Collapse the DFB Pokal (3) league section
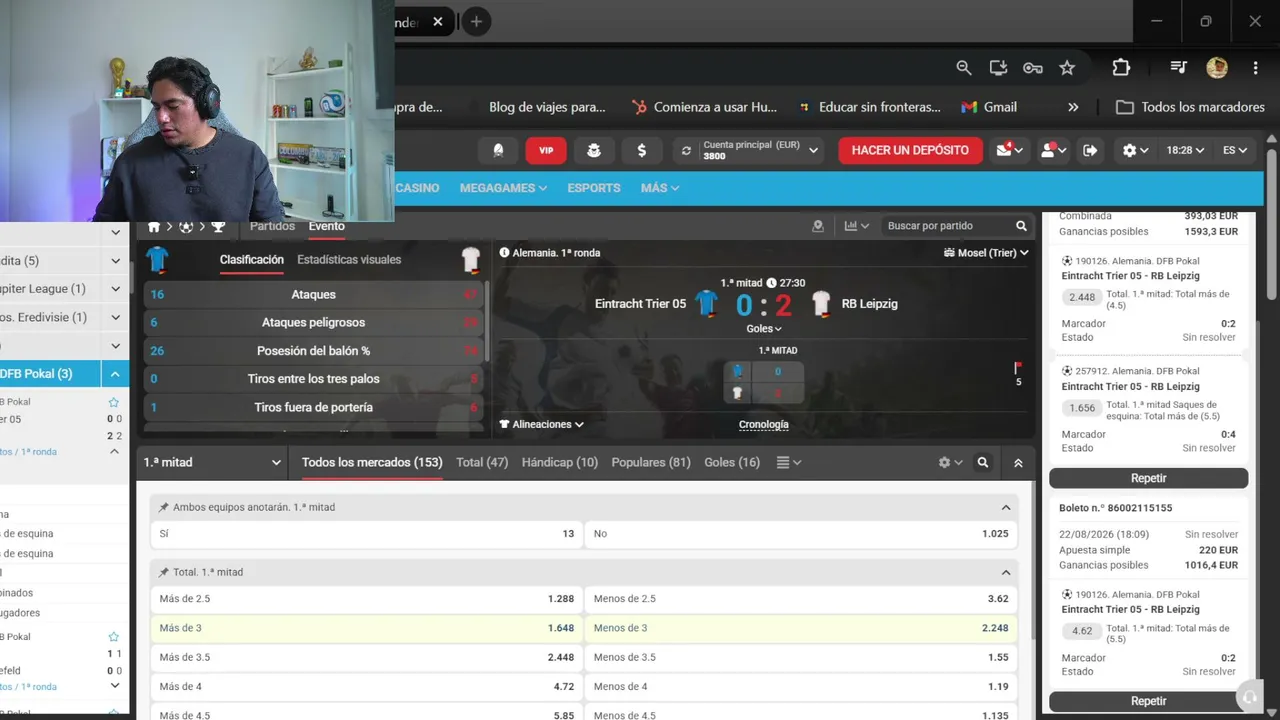The height and width of the screenshot is (720, 1280). (x=115, y=374)
